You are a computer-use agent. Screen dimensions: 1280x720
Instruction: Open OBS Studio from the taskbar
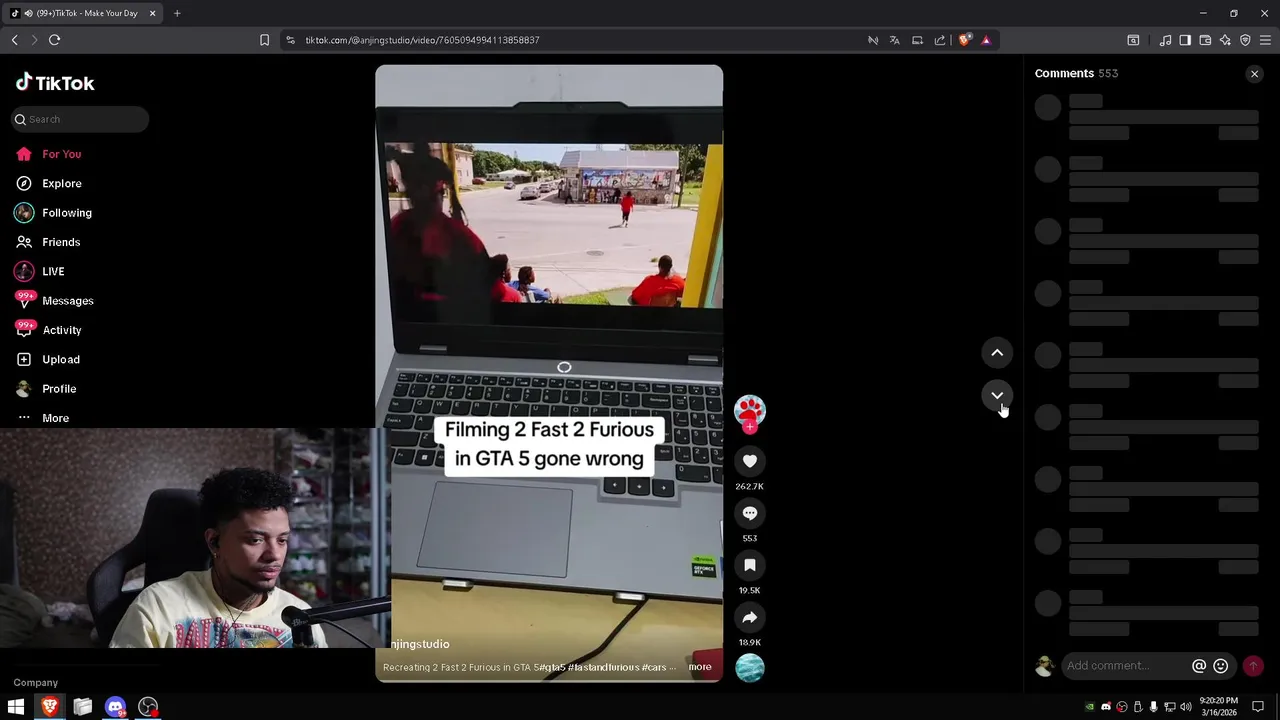pyautogui.click(x=148, y=707)
